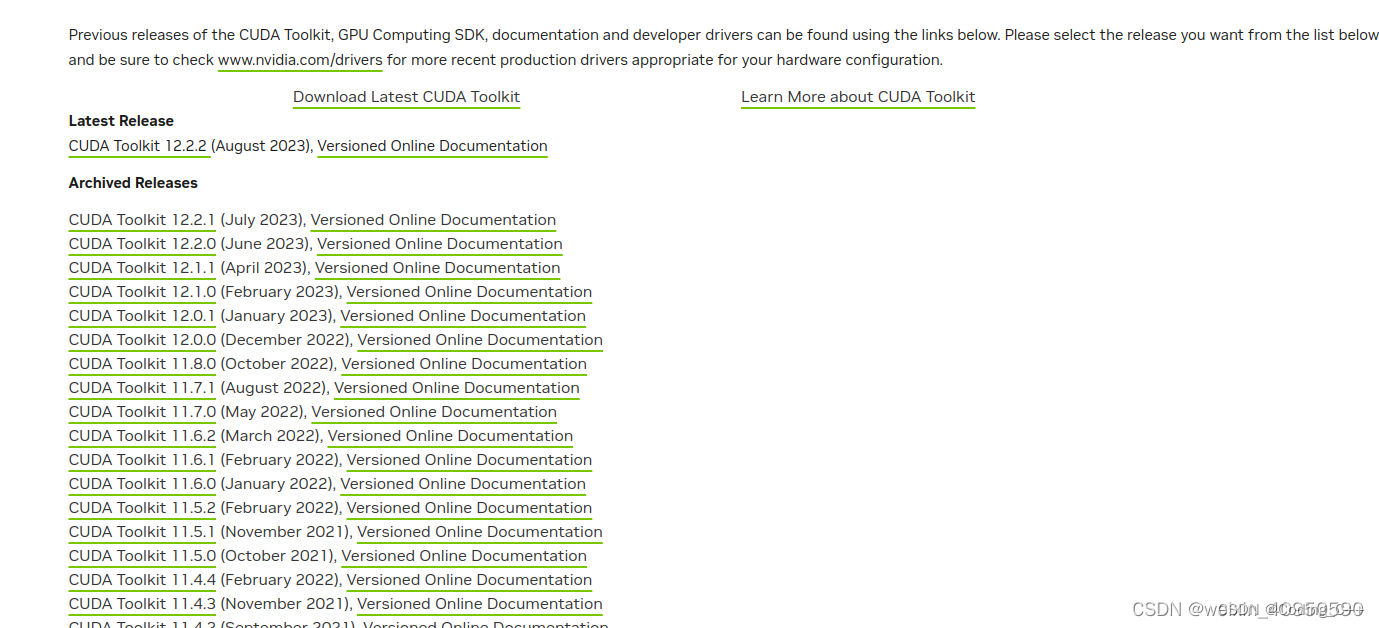Select CUDA Toolkit 11.6.1 link
The width and height of the screenshot is (1379, 628).
(142, 460)
